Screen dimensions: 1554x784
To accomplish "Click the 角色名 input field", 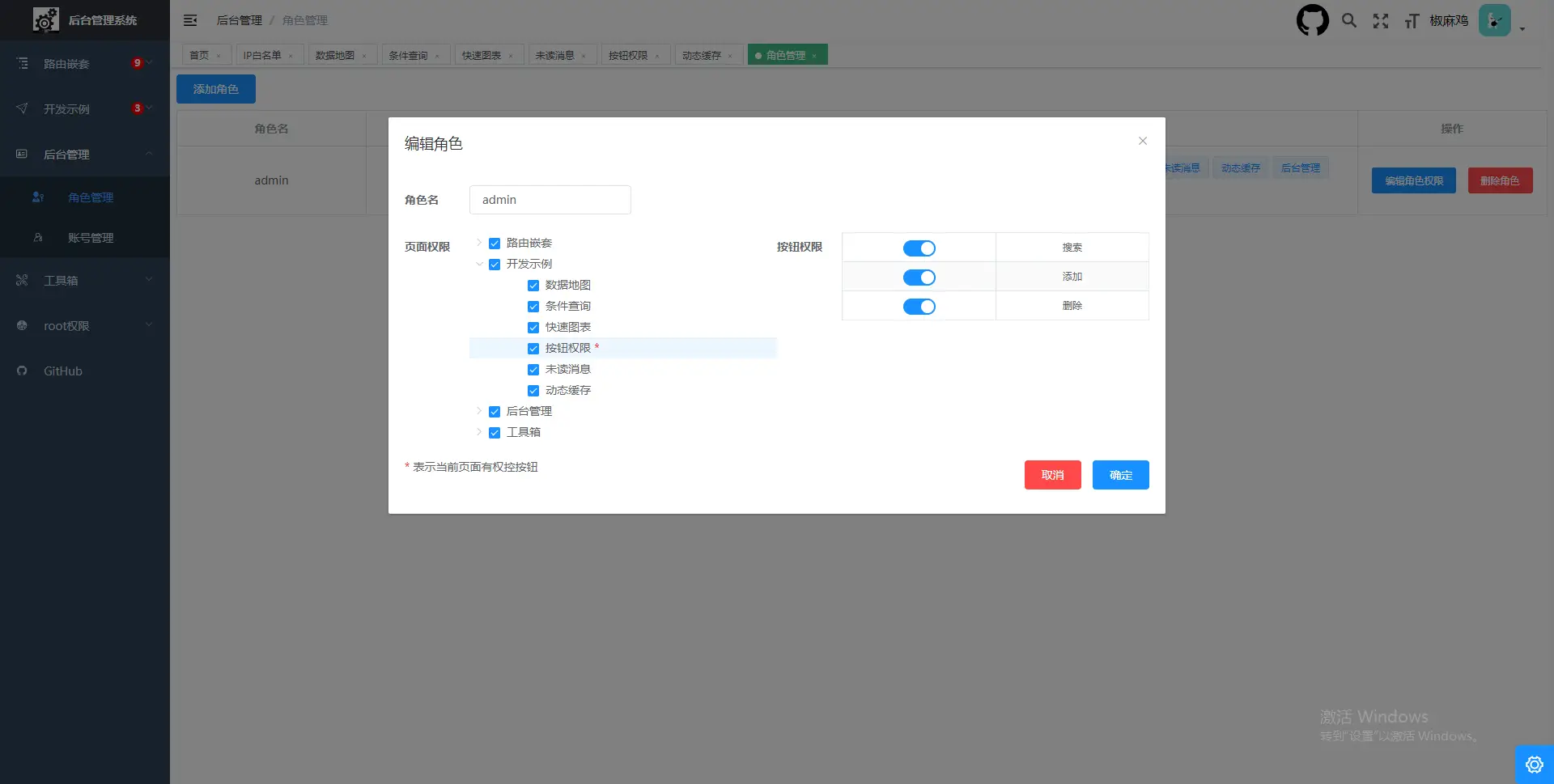I will (x=550, y=200).
